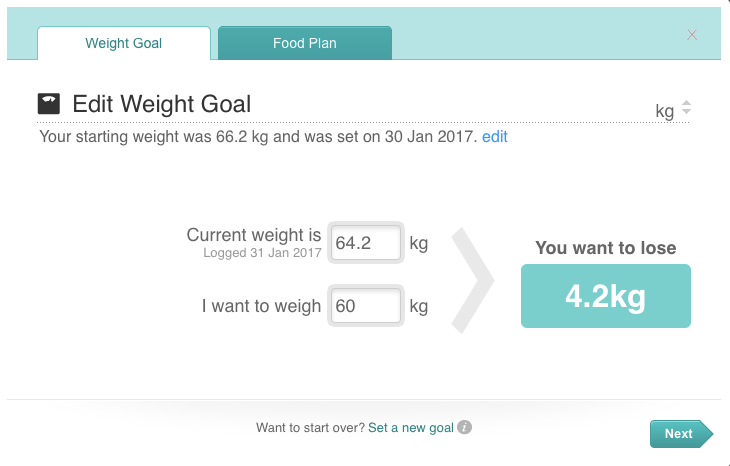
Task: Click the 4.2kg teal result box
Action: (606, 296)
